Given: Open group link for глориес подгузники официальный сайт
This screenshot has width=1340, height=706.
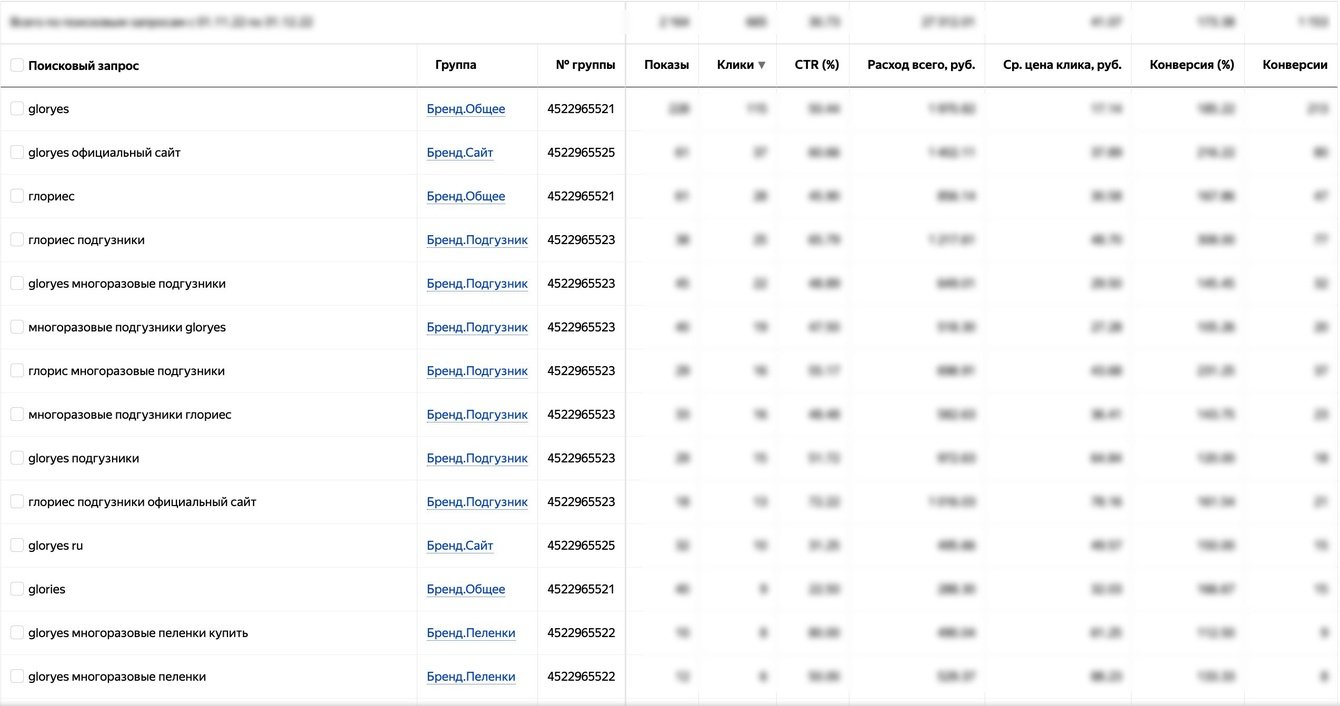Looking at the screenshot, I should pyautogui.click(x=477, y=502).
